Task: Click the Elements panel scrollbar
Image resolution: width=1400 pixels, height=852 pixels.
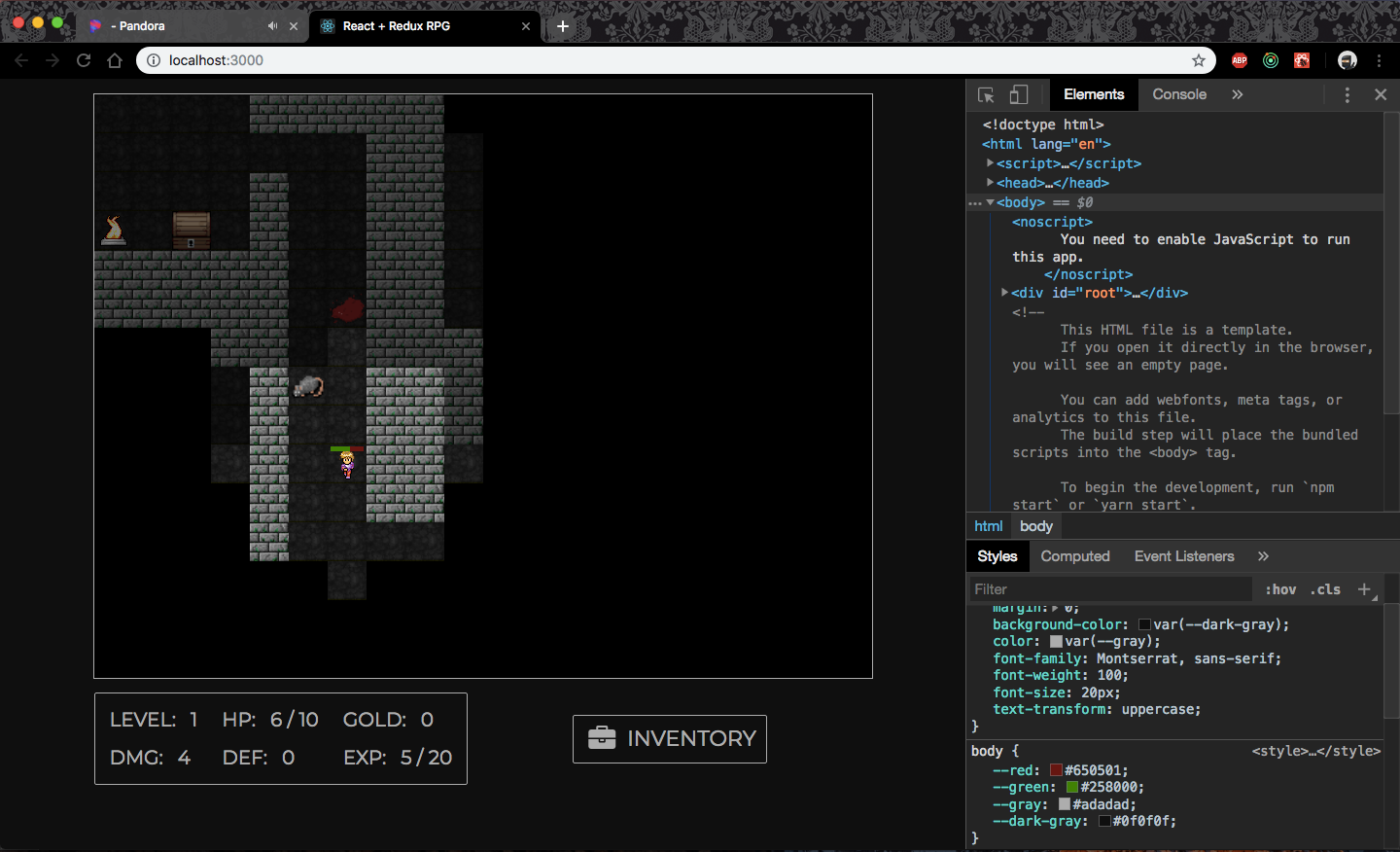Action: pyautogui.click(x=1391, y=263)
